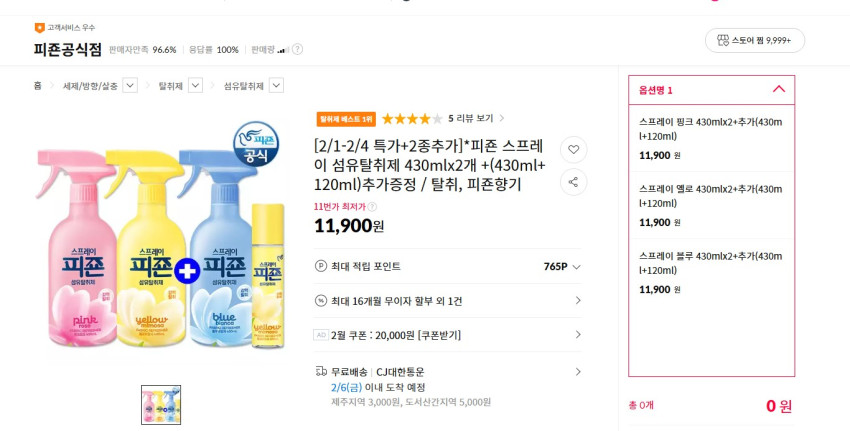Click the installment percent icon
Image resolution: width=850 pixels, height=431 pixels.
coord(321,300)
